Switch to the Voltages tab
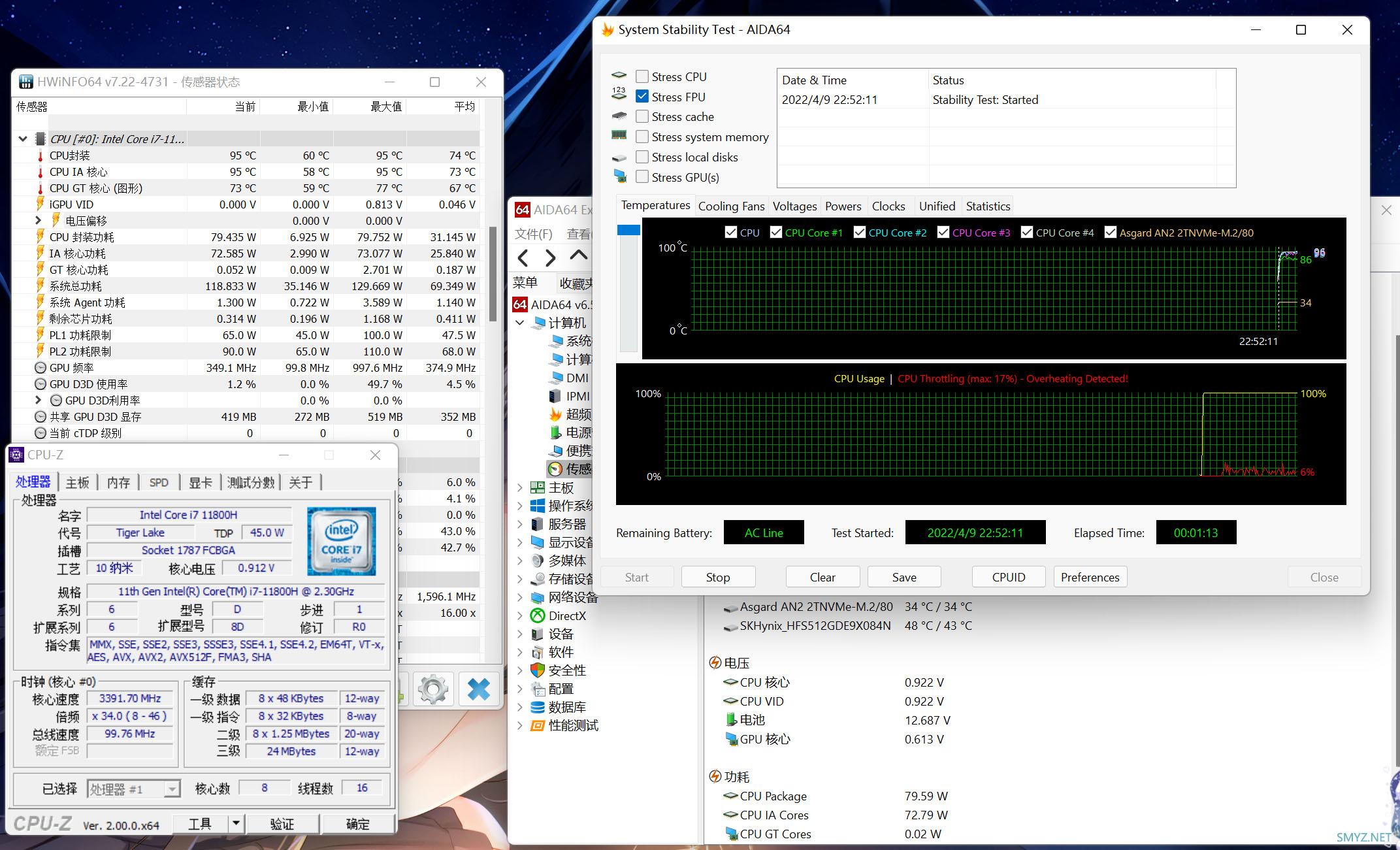 coord(794,206)
